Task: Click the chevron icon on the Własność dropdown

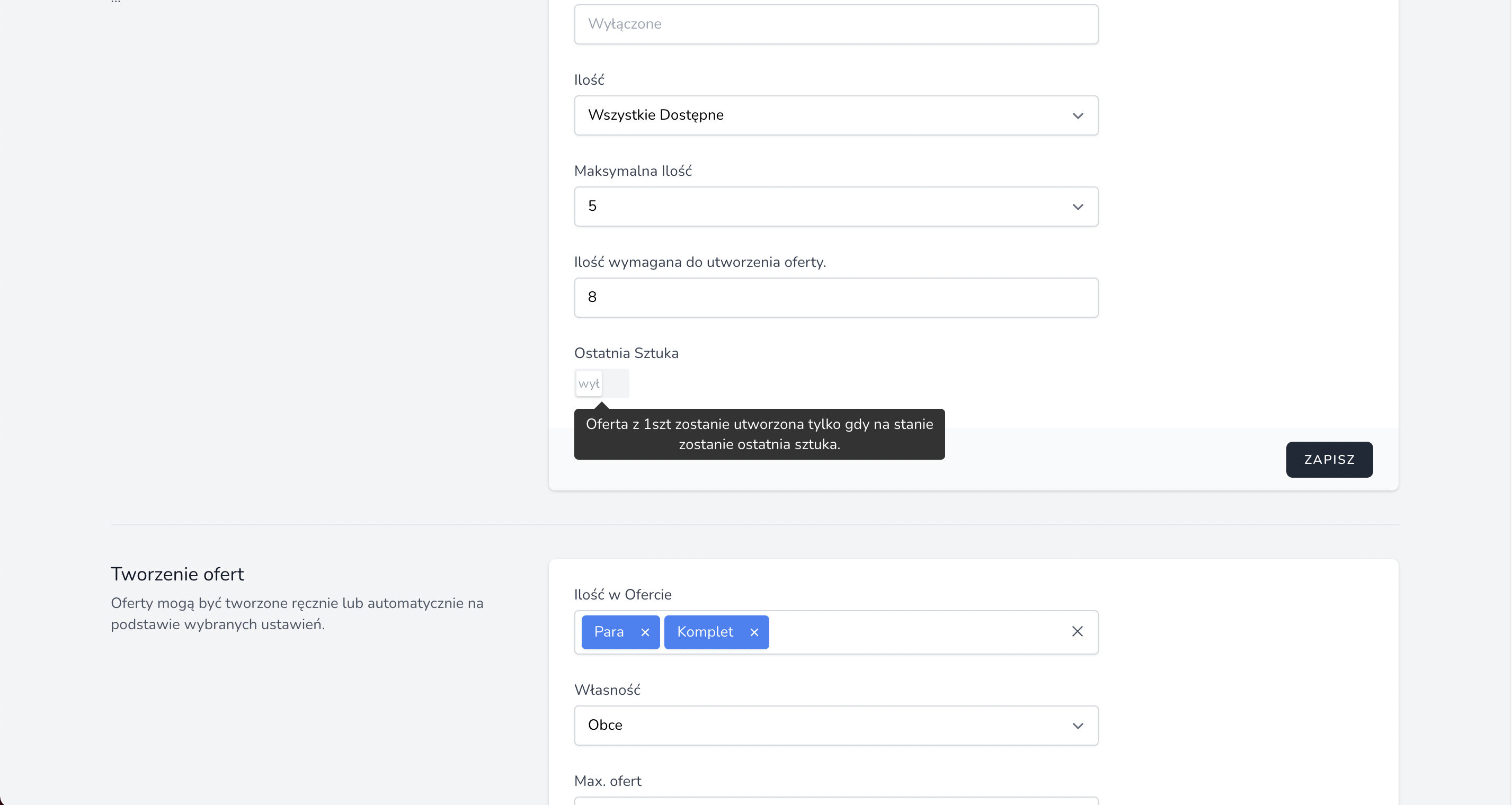Action: (x=1078, y=725)
